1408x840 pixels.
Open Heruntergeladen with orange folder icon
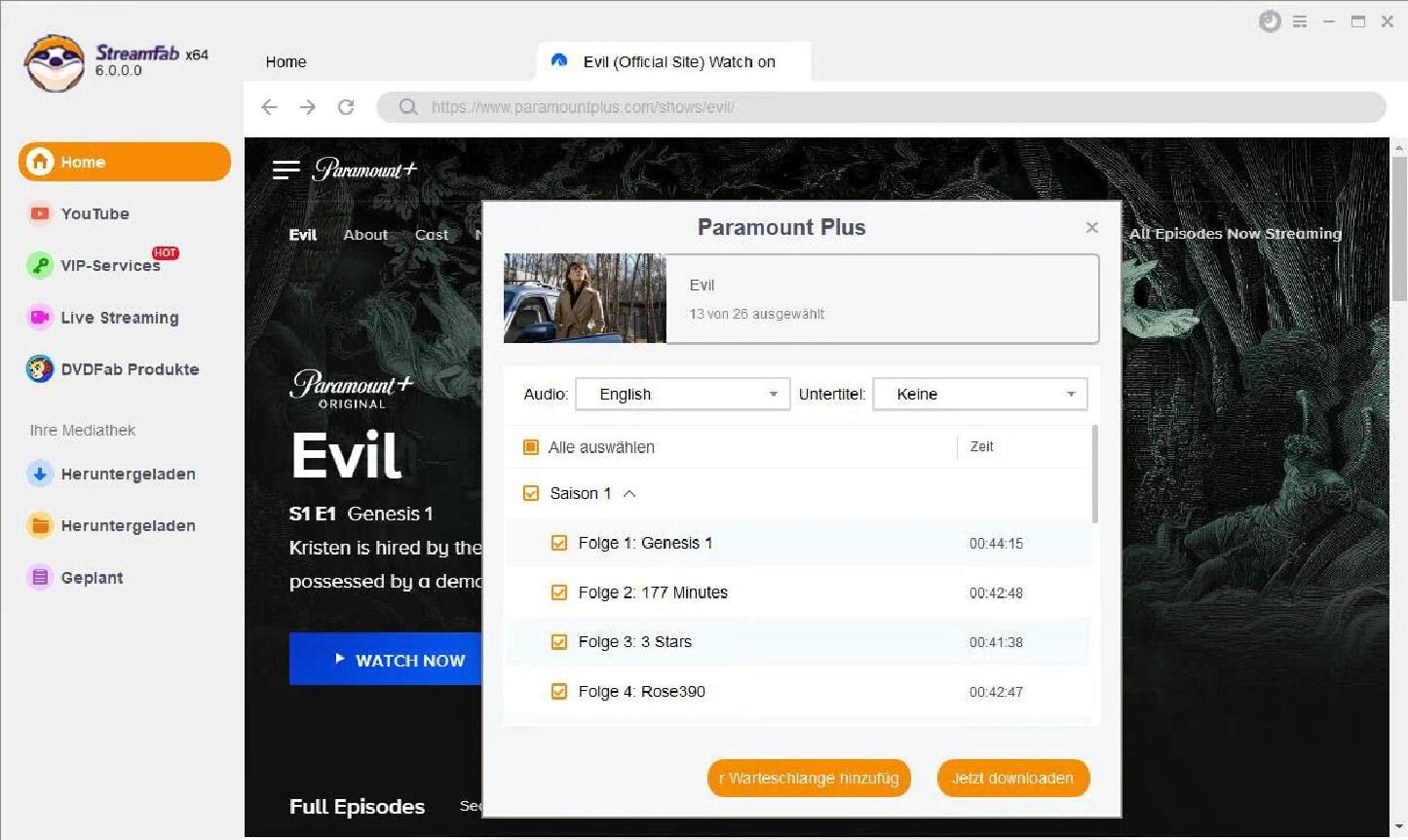point(112,525)
